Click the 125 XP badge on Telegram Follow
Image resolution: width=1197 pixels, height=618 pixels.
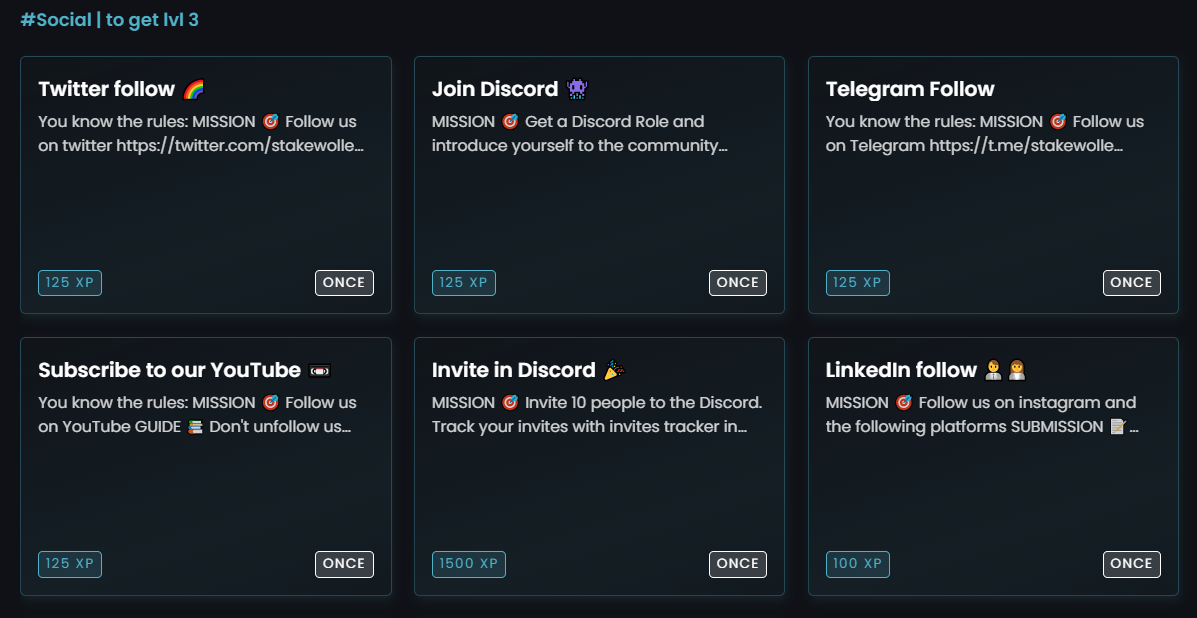pos(858,282)
